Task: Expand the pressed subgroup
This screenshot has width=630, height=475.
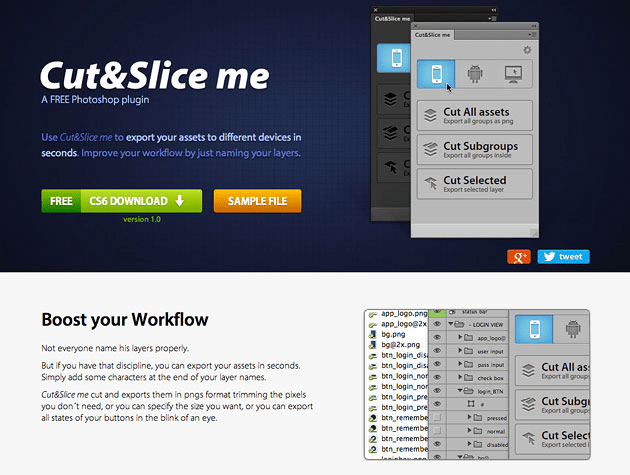Action: pyautogui.click(x=469, y=418)
